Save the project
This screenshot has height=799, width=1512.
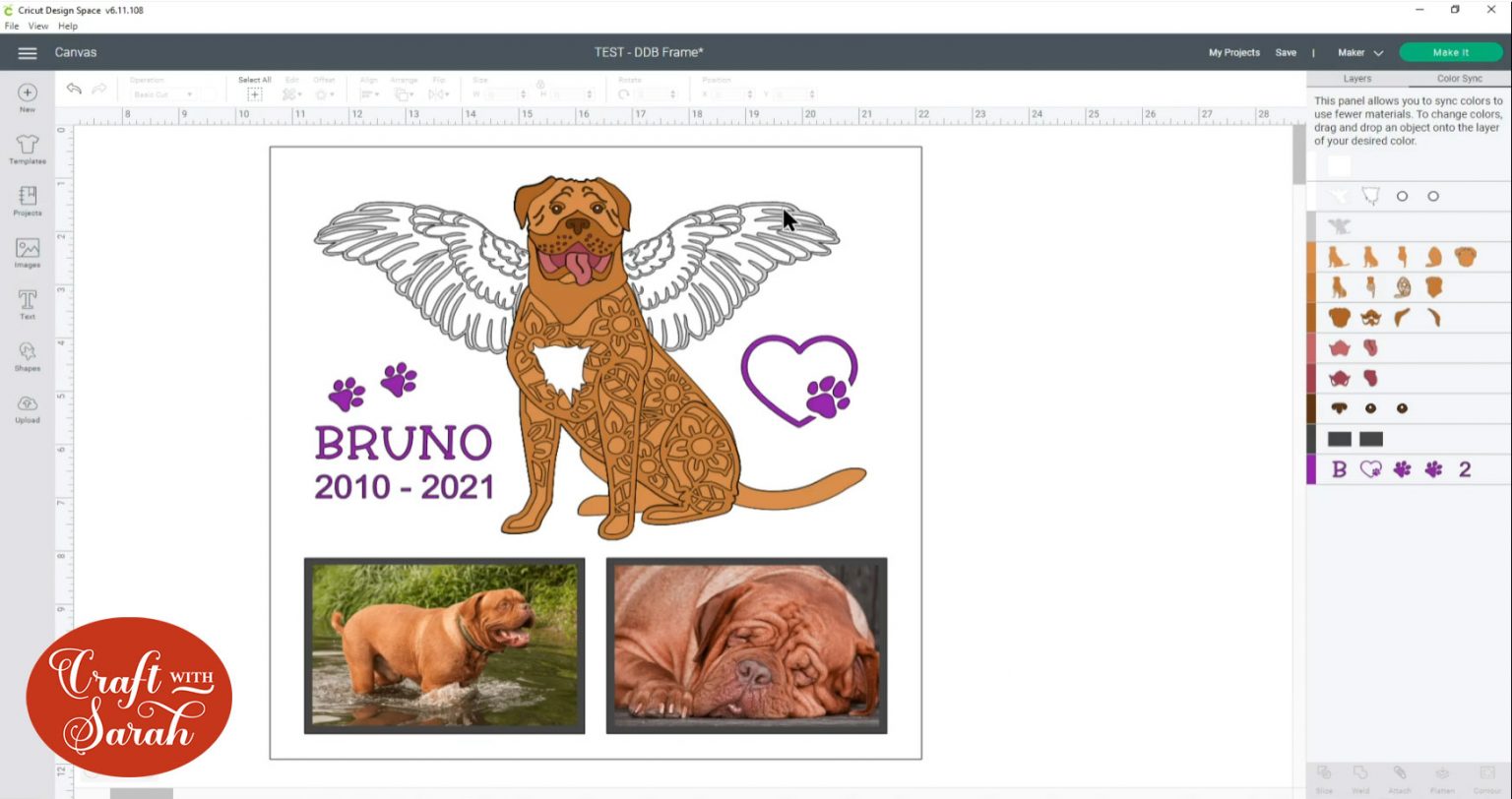tap(1286, 53)
